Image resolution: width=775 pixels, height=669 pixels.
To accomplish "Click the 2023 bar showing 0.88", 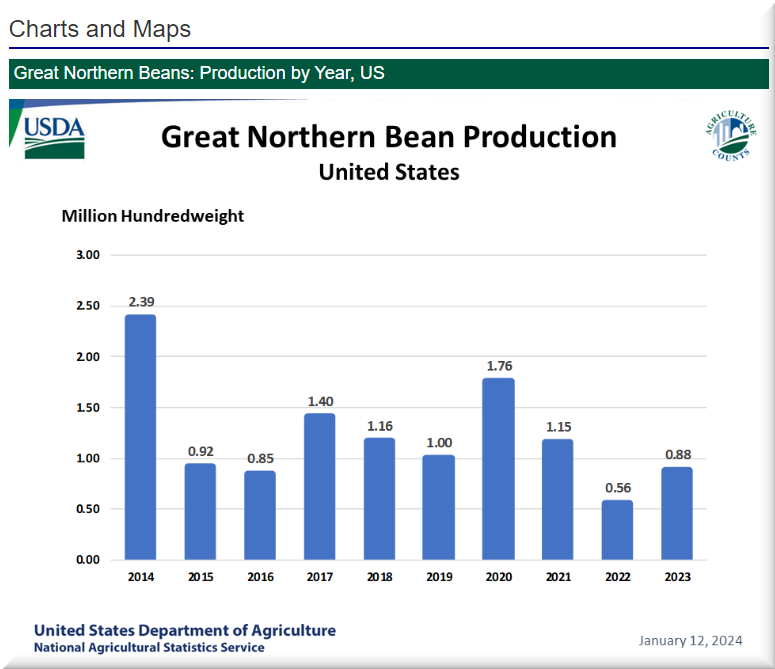I will tap(676, 513).
